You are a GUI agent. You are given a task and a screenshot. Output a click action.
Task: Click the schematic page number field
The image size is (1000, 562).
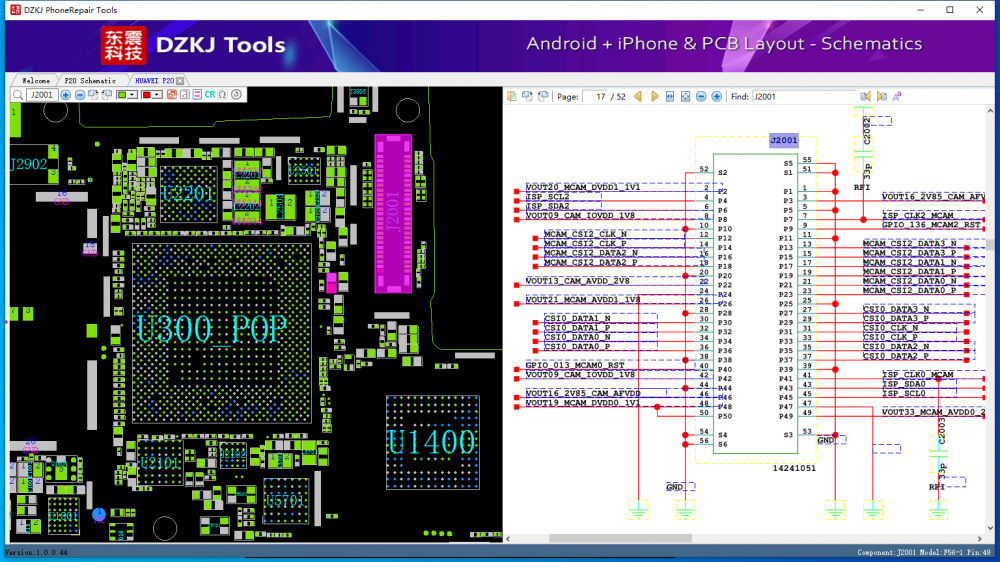point(595,96)
